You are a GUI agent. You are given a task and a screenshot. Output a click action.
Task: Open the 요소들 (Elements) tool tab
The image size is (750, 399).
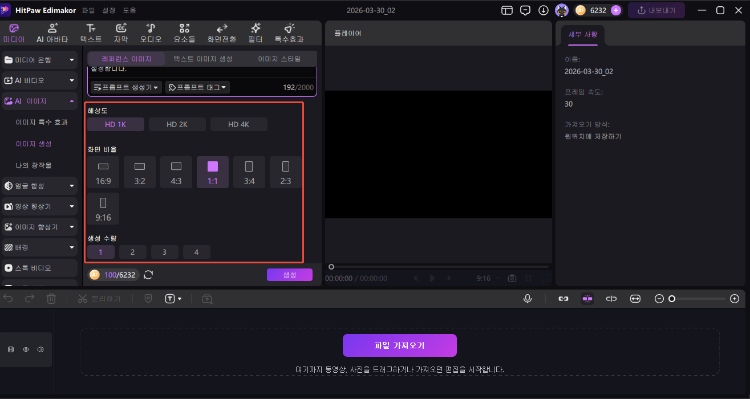coord(184,33)
